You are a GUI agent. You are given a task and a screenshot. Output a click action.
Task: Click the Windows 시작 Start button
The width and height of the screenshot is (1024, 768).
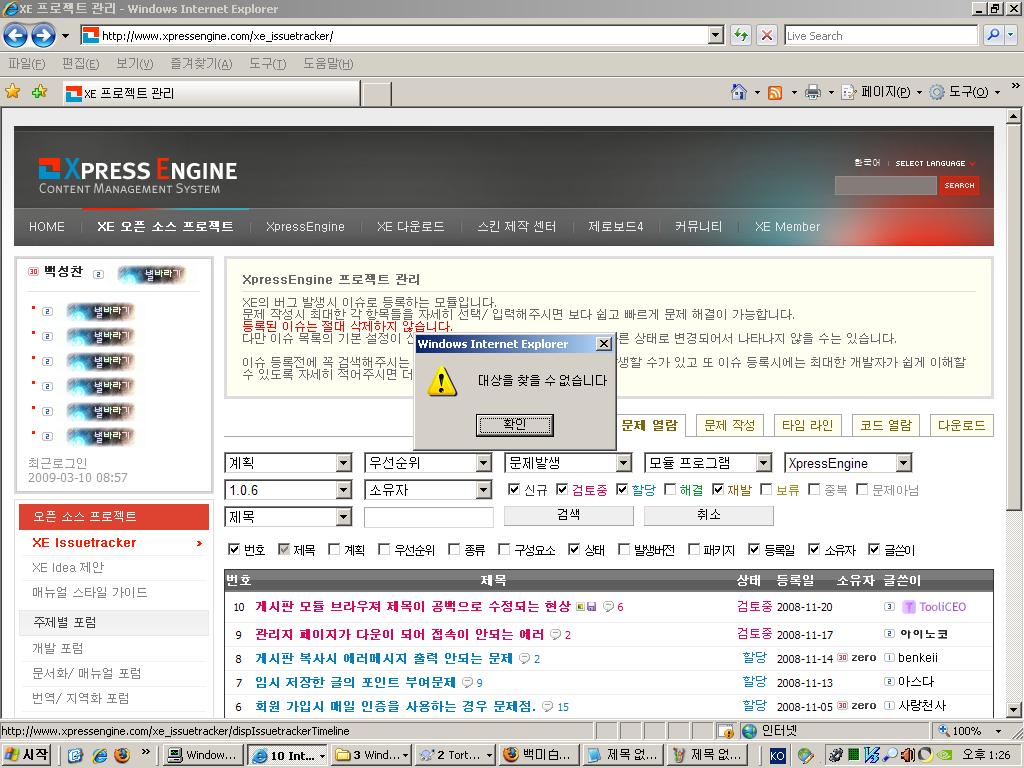pyautogui.click(x=26, y=755)
